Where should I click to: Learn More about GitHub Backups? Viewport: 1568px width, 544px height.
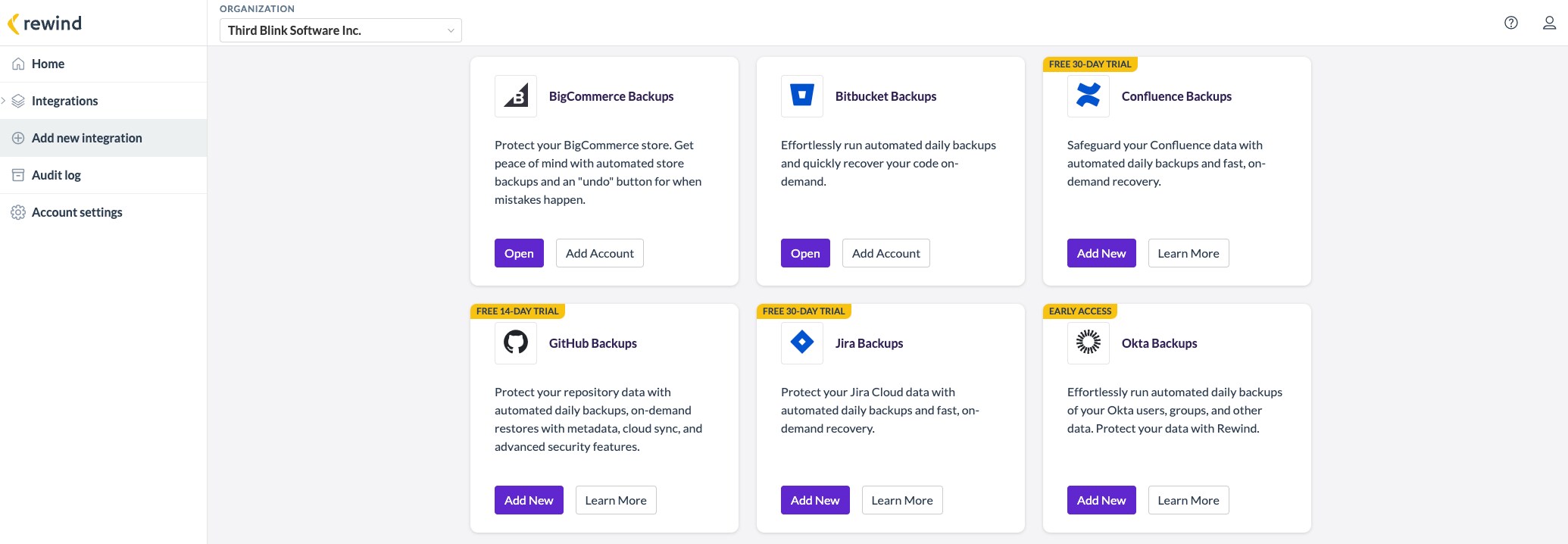pos(616,500)
